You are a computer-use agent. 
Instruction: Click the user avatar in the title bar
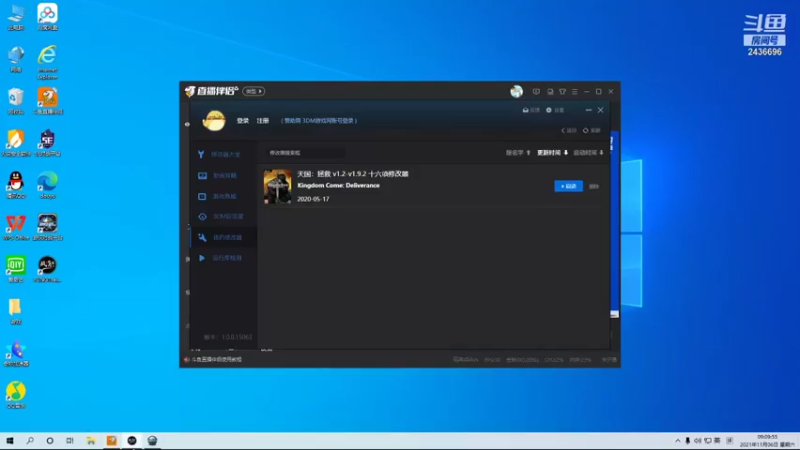516,91
